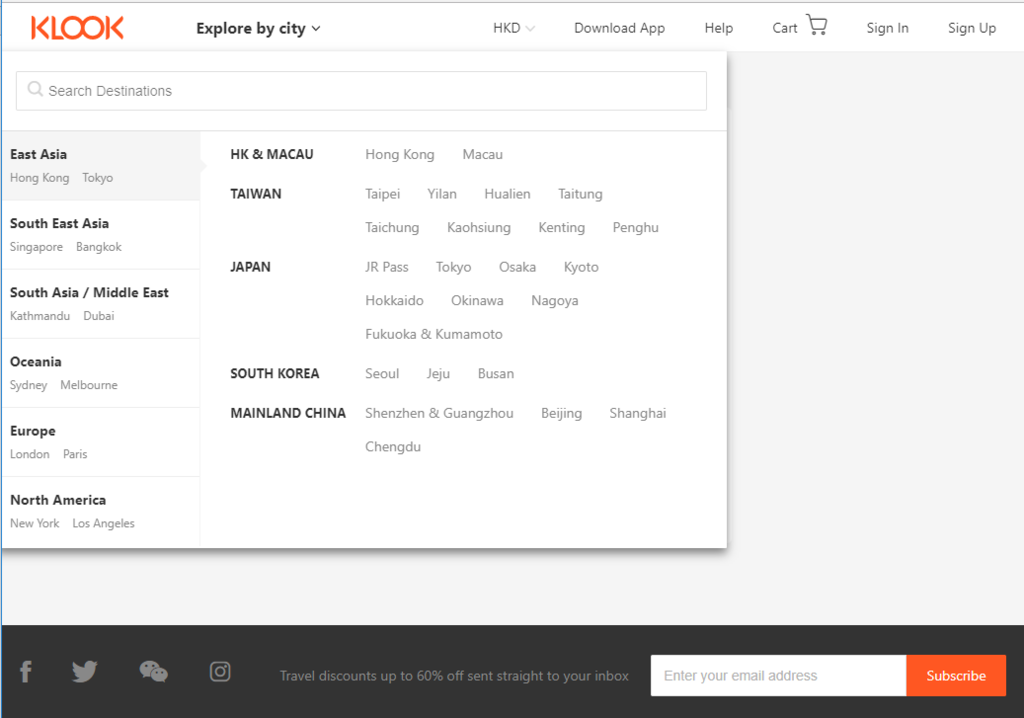Screen dimensions: 1024x718
Task: Open the HKD currency dropdown
Action: tap(514, 28)
